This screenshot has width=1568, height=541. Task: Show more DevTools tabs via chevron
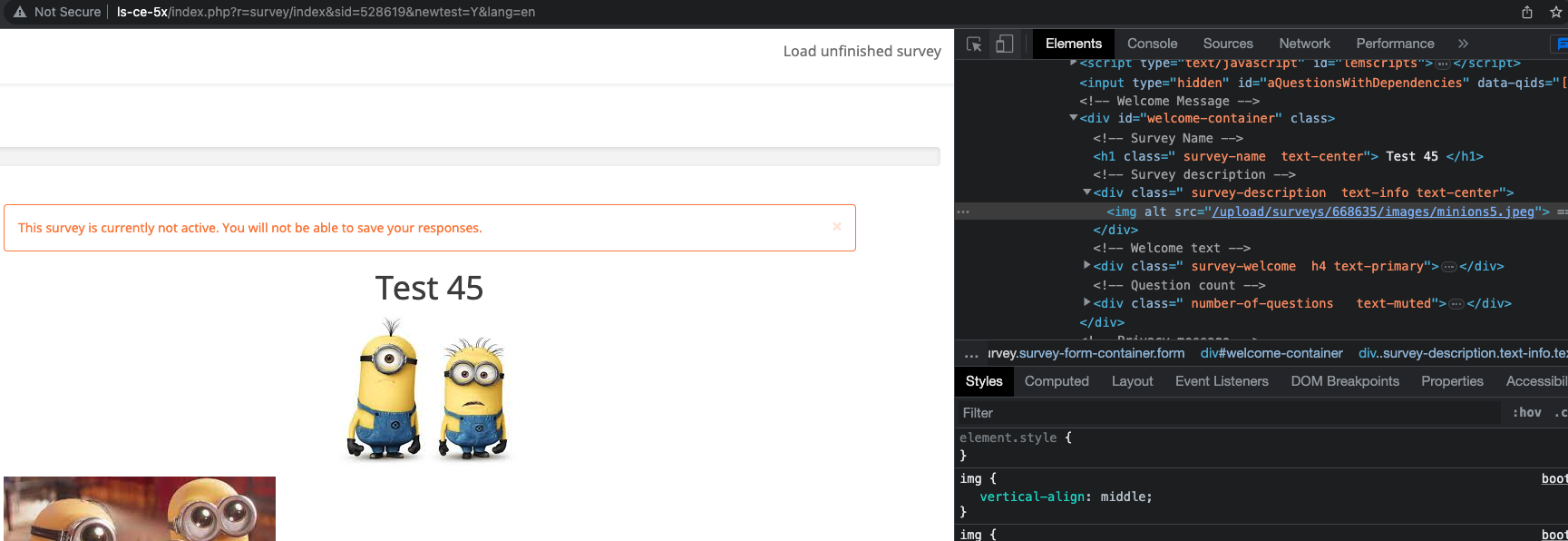(1463, 44)
